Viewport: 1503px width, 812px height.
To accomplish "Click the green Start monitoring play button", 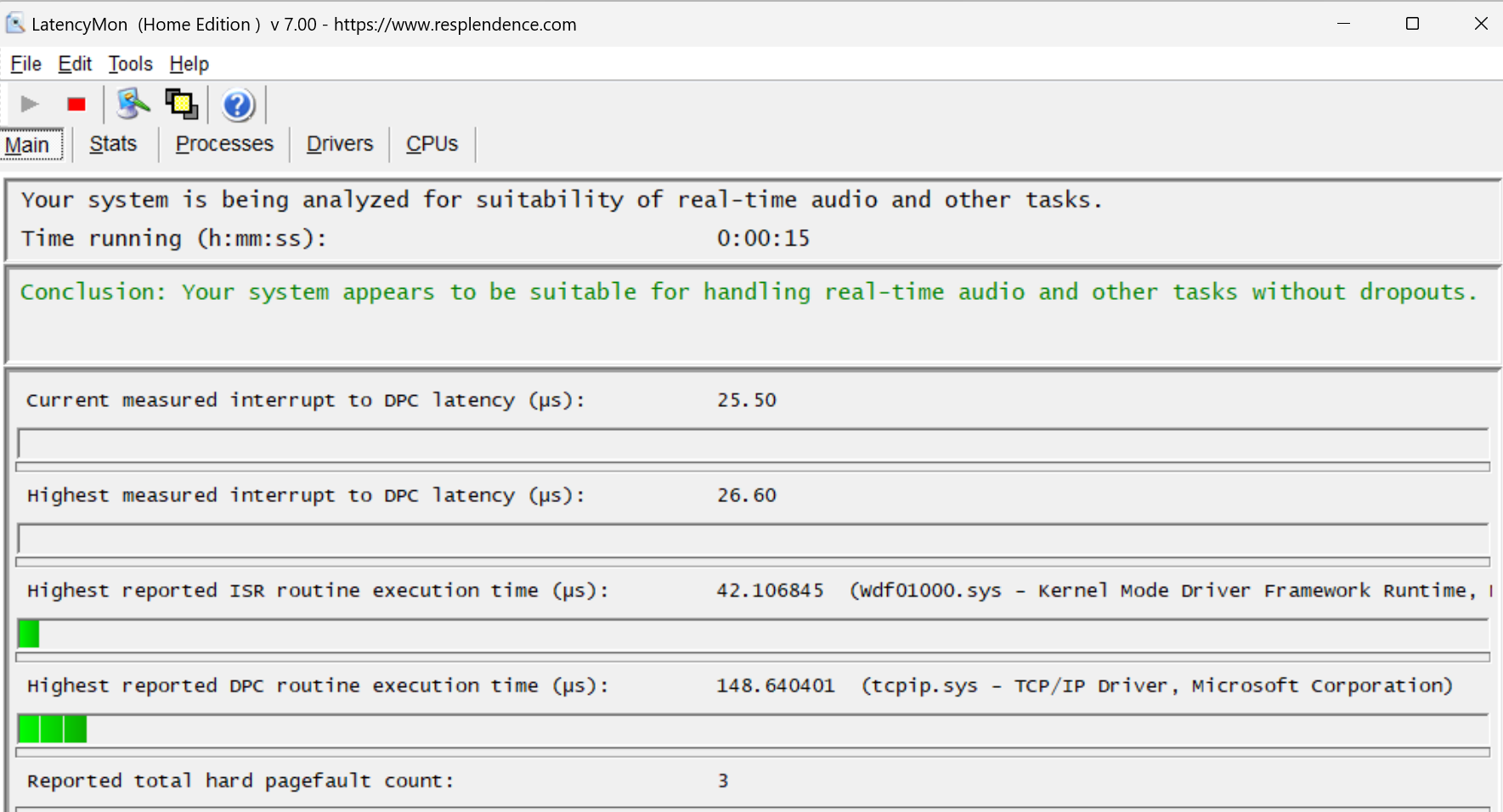I will pyautogui.click(x=30, y=104).
